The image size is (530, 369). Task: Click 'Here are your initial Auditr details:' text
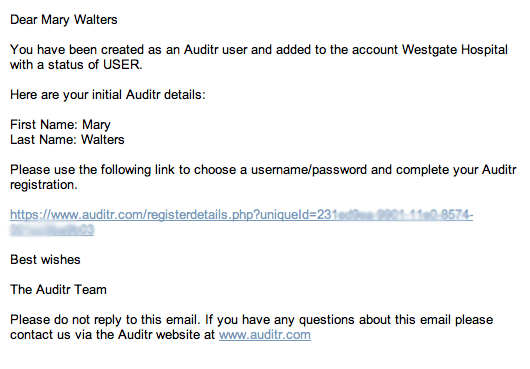point(108,95)
